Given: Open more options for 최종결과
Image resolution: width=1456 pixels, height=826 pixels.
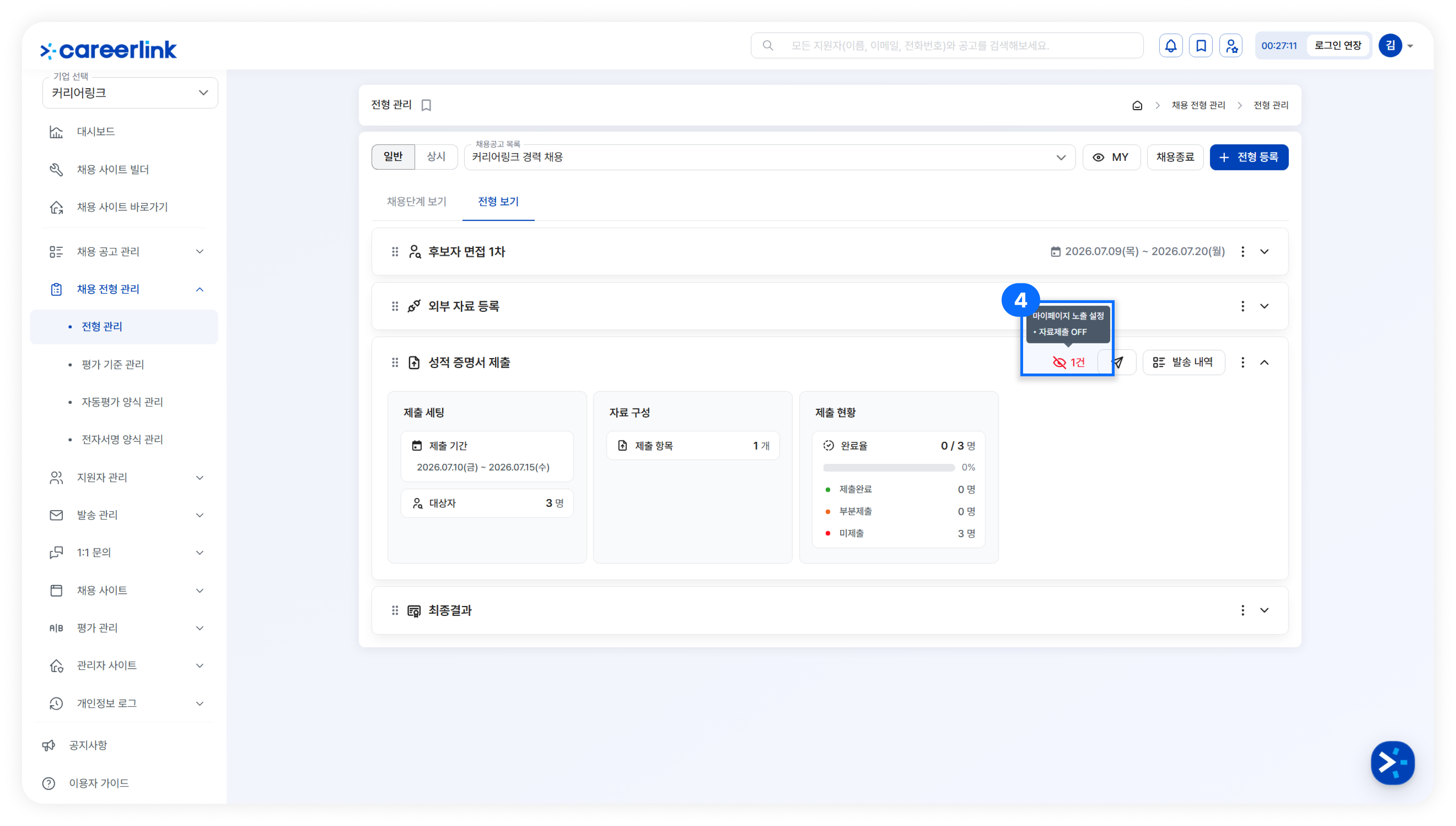Looking at the screenshot, I should click(x=1242, y=610).
